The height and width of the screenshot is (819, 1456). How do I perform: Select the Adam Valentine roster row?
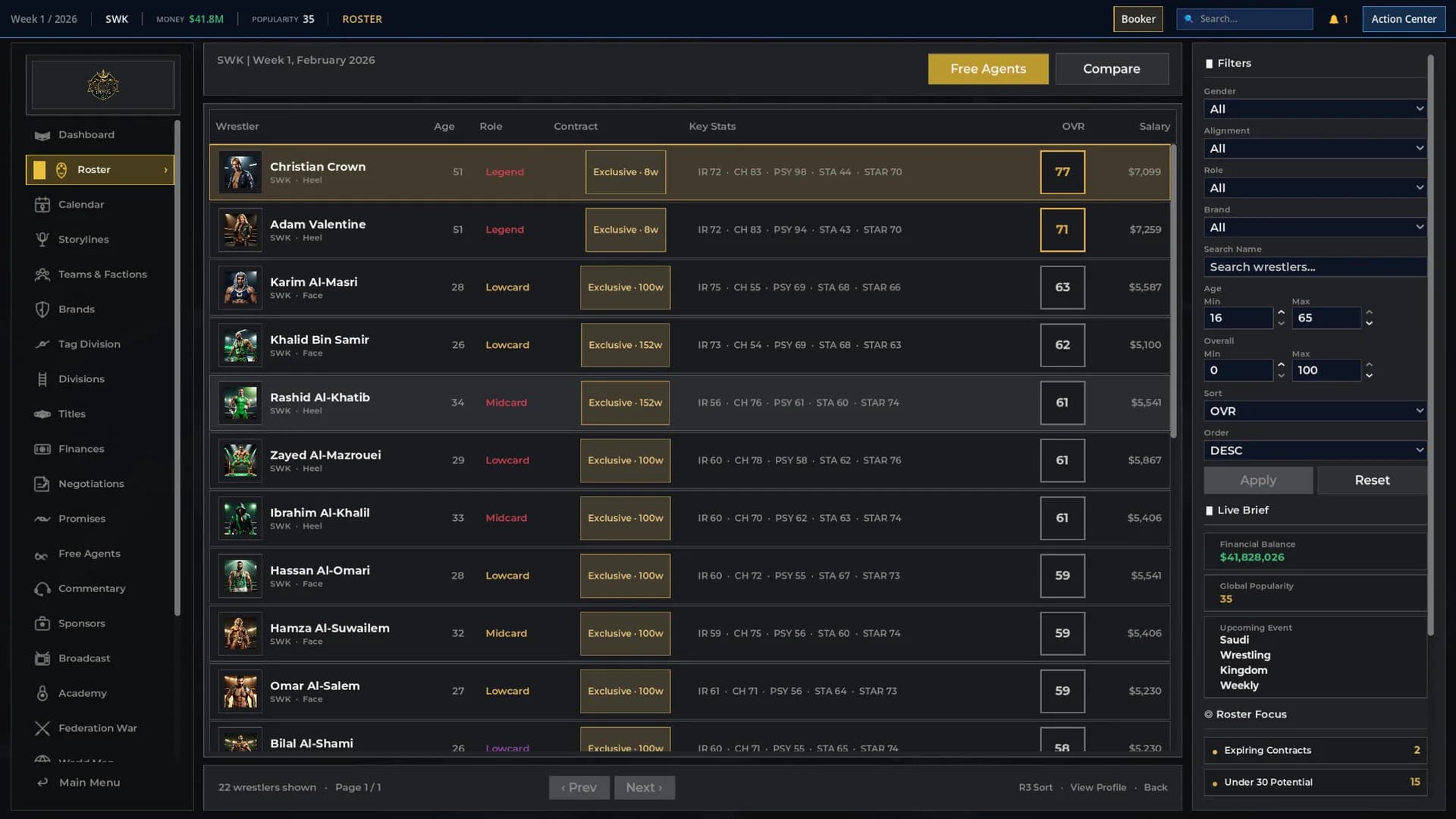689,230
